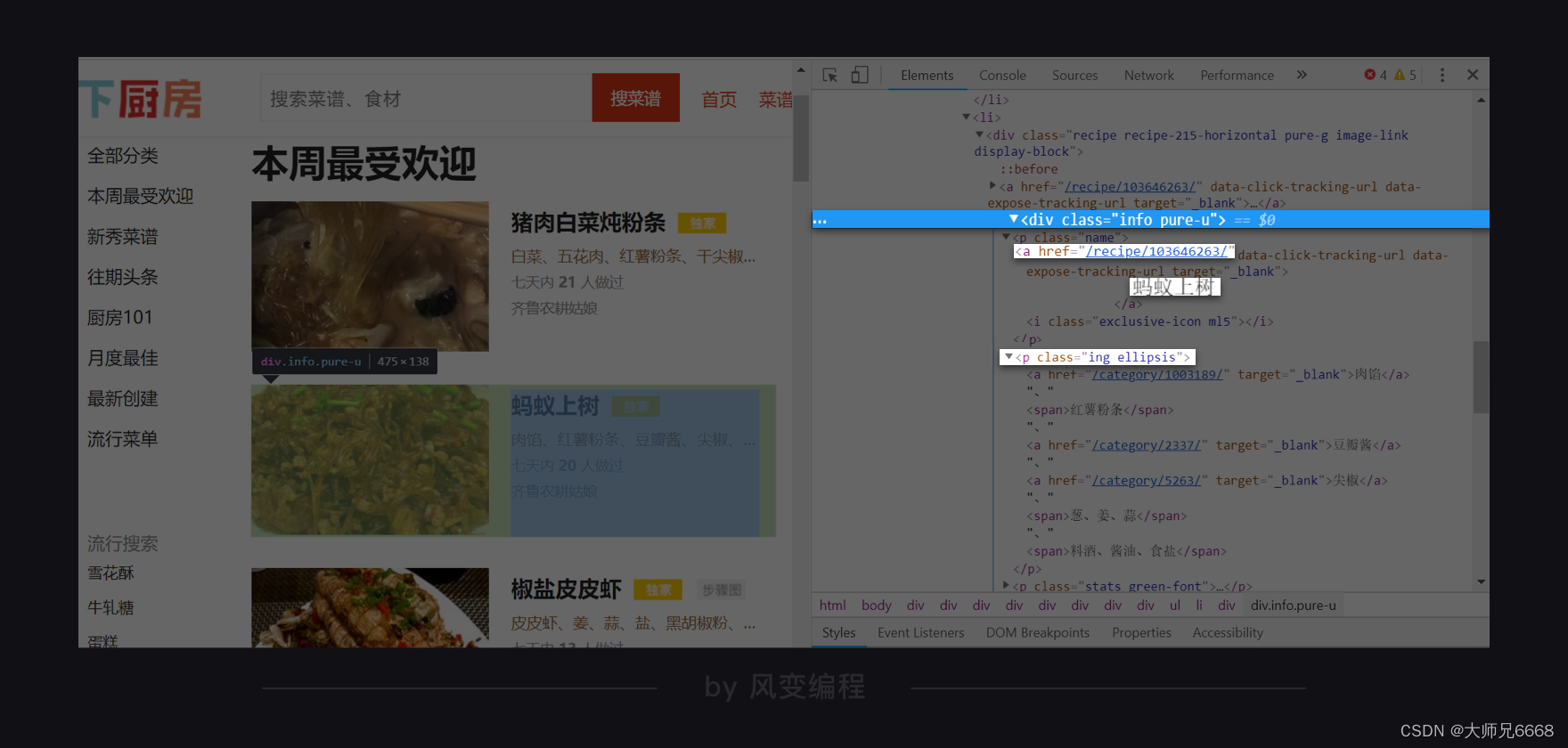The width and height of the screenshot is (1568, 748).
Task: Click the yellow warning count icon
Action: [x=1400, y=75]
